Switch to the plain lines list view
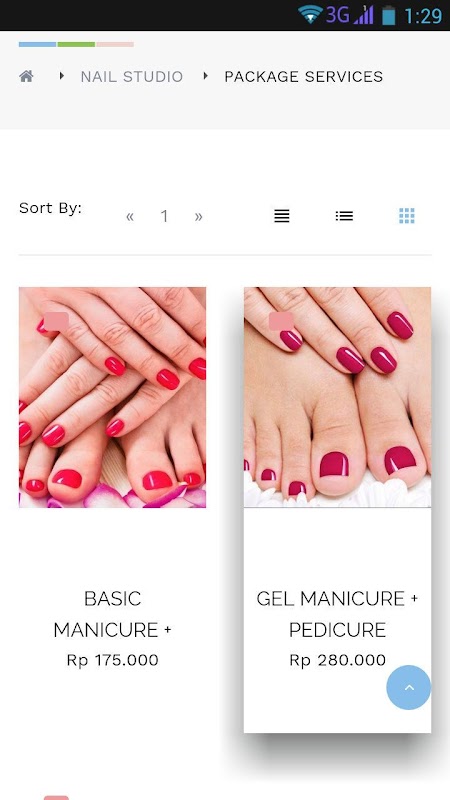This screenshot has height=800, width=450. pyautogui.click(x=282, y=216)
